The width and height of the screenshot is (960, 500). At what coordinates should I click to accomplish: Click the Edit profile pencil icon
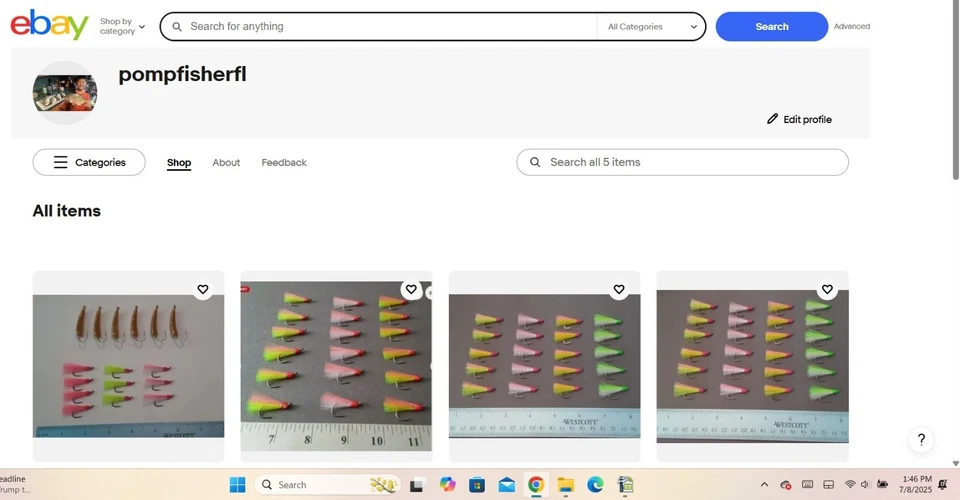773,119
